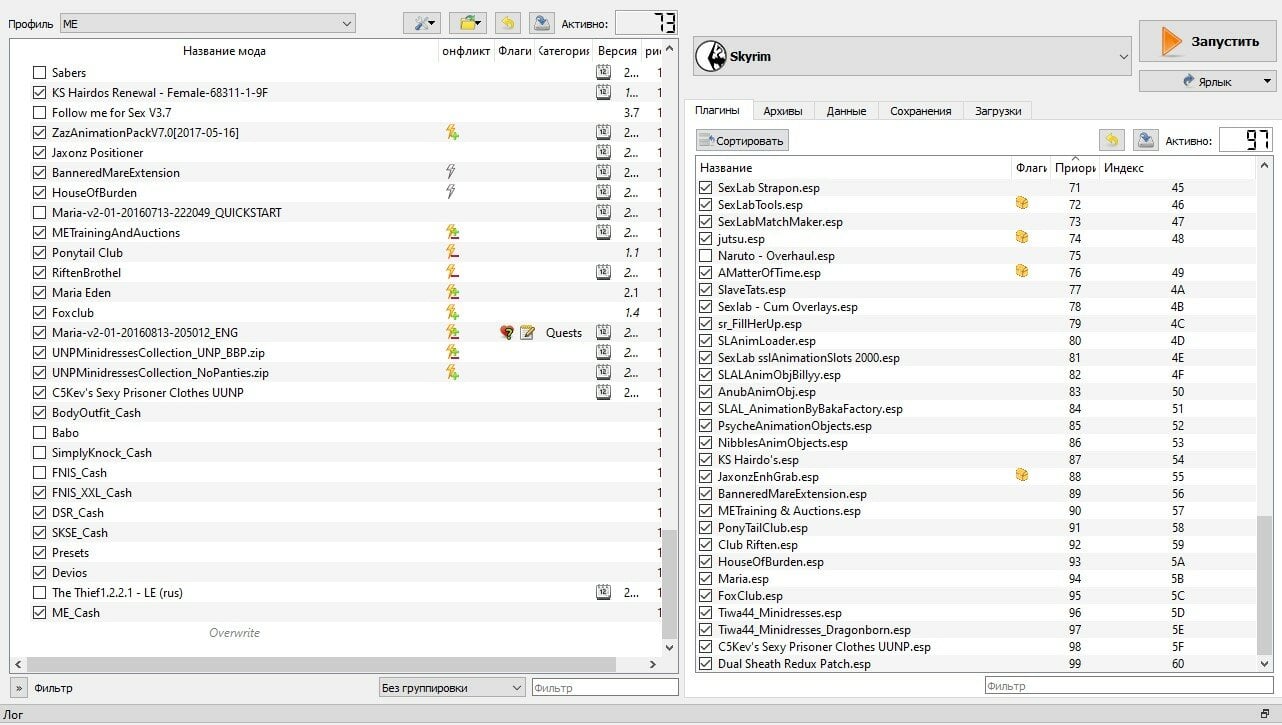Sort plugins by Название column header
Viewport: 1282px width, 725px height.
(x=854, y=168)
